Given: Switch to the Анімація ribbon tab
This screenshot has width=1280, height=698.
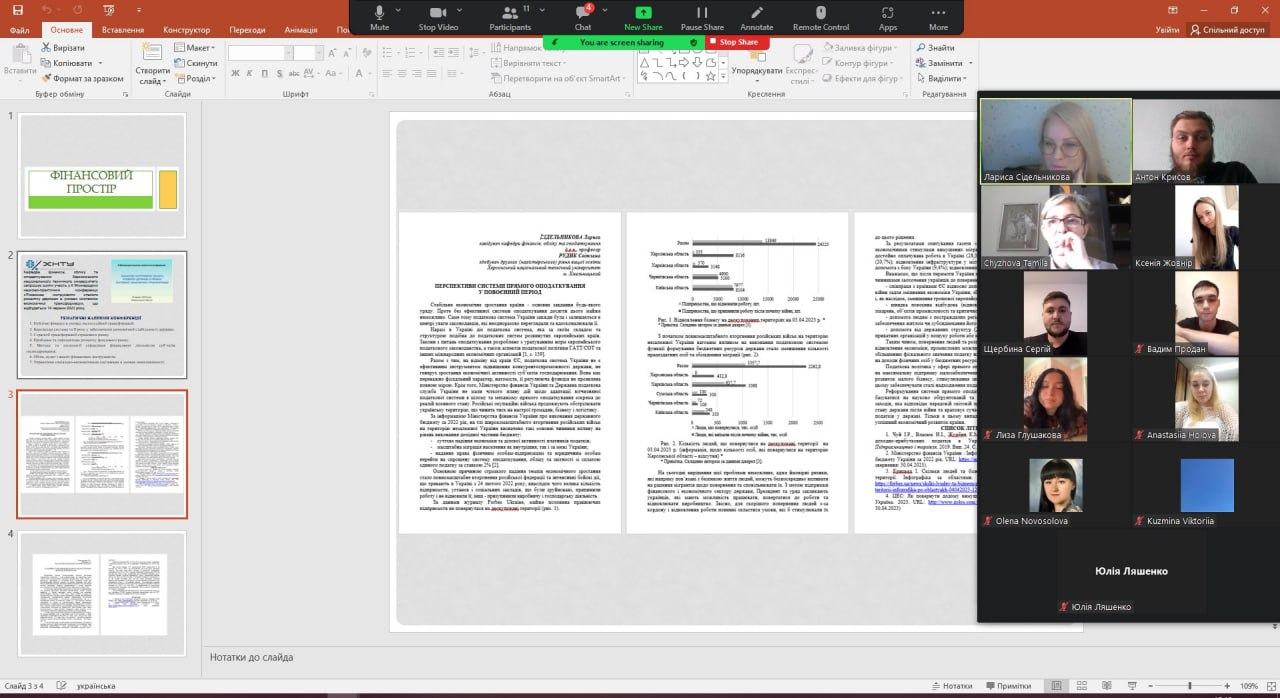Looking at the screenshot, I should click(301, 30).
